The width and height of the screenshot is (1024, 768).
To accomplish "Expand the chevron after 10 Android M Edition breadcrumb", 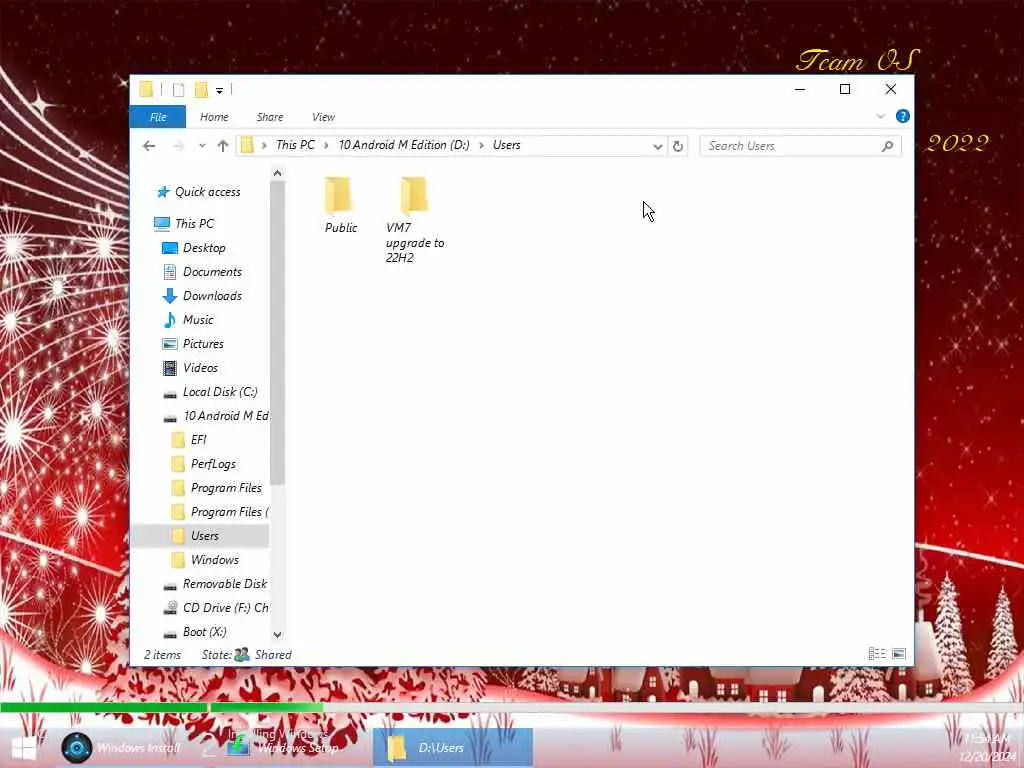I will point(481,146).
